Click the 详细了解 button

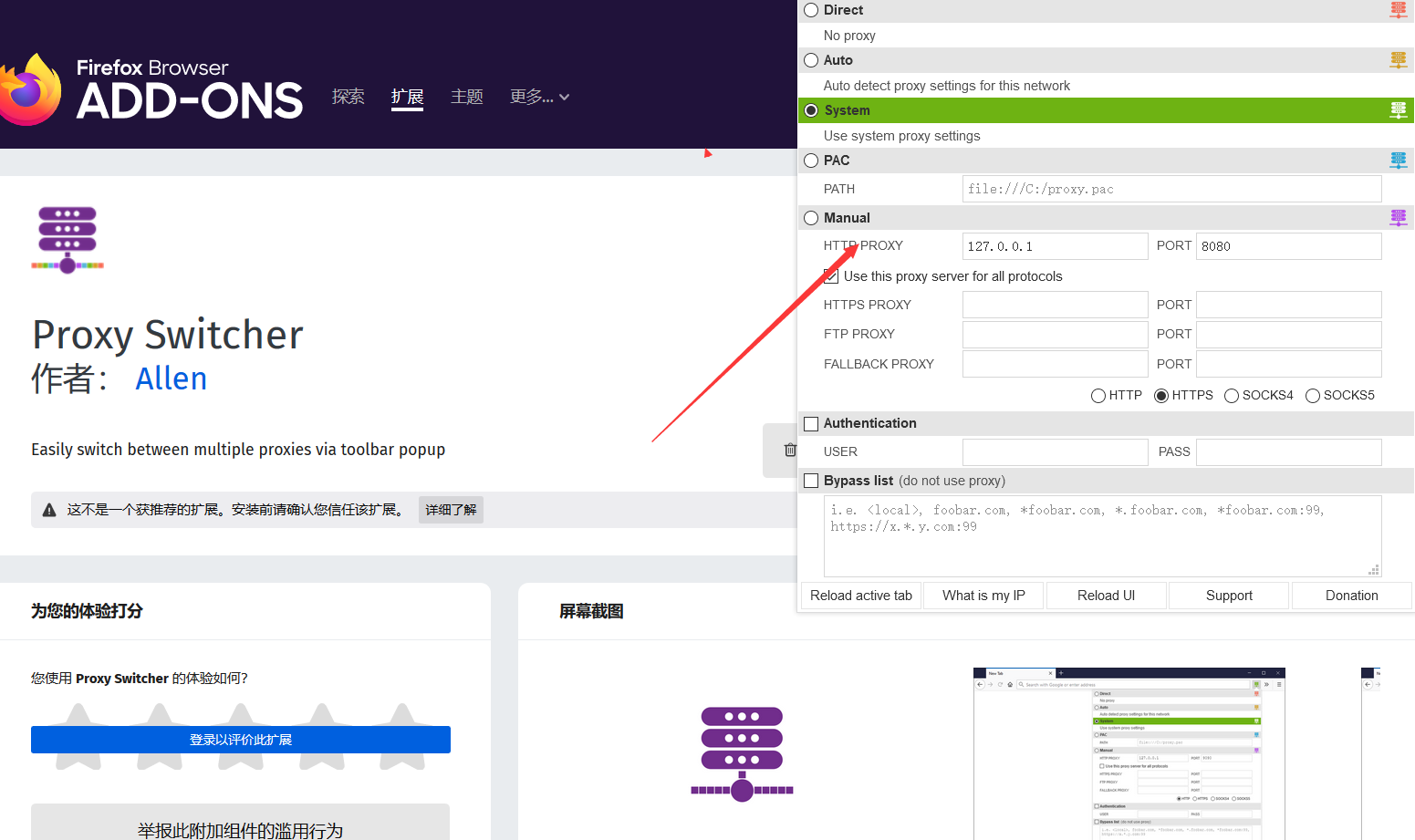[451, 510]
